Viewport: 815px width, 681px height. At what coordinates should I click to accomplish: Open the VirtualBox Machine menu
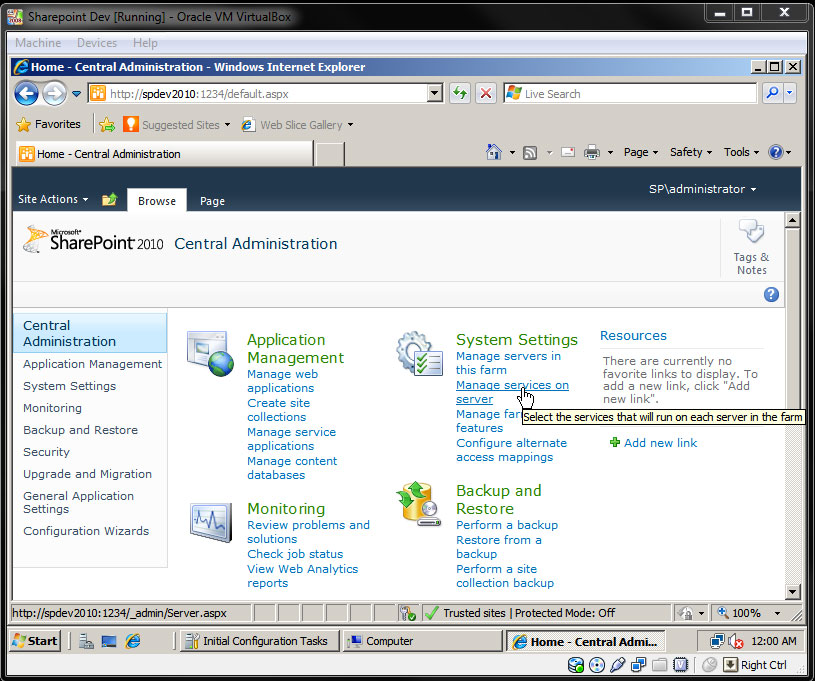click(38, 43)
